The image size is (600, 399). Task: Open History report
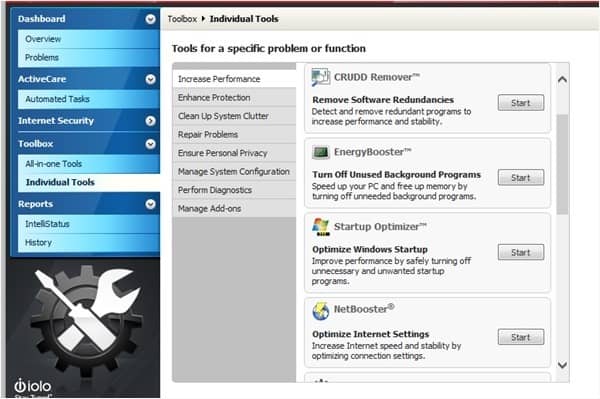(x=88, y=243)
